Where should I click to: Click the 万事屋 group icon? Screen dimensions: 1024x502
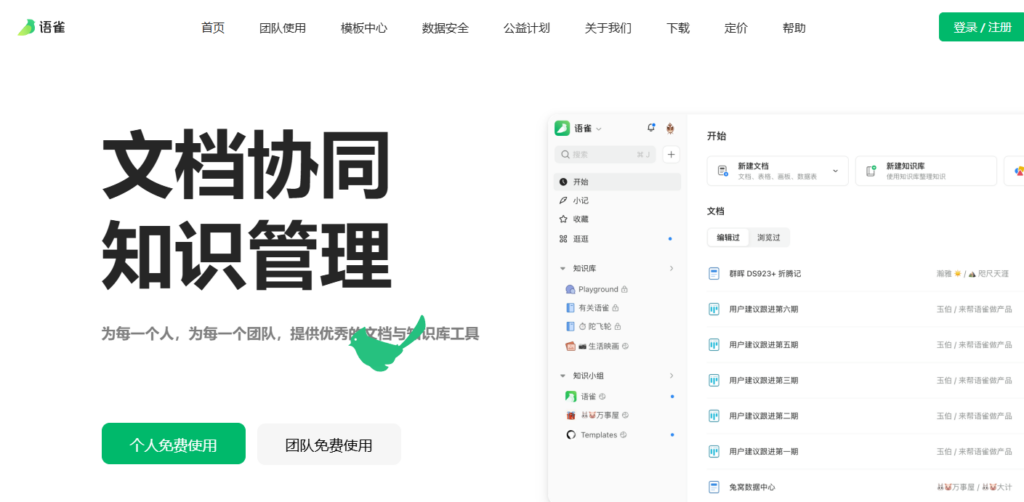(570, 415)
